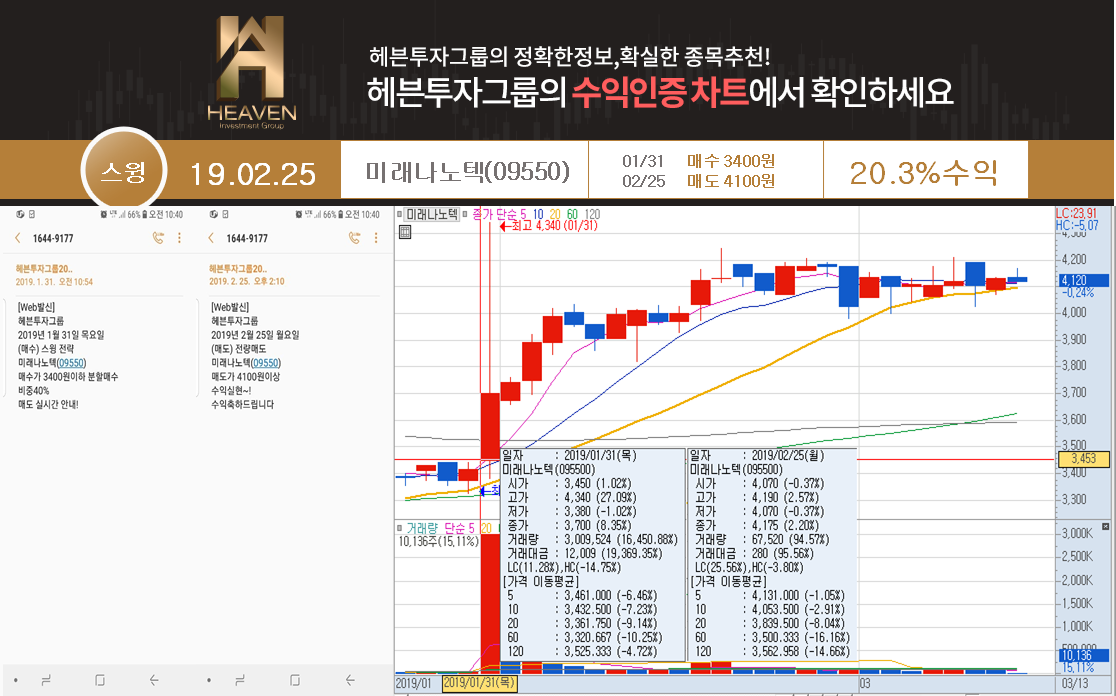The image size is (1116, 696).
Task: Tap back chevron in left phone message screen
Action: 18,238
